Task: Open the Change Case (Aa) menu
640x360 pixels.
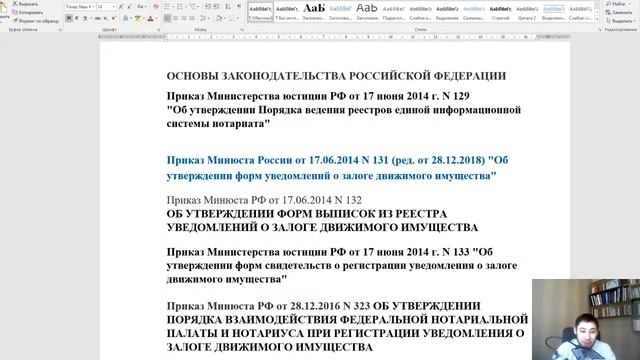Action: [142, 7]
